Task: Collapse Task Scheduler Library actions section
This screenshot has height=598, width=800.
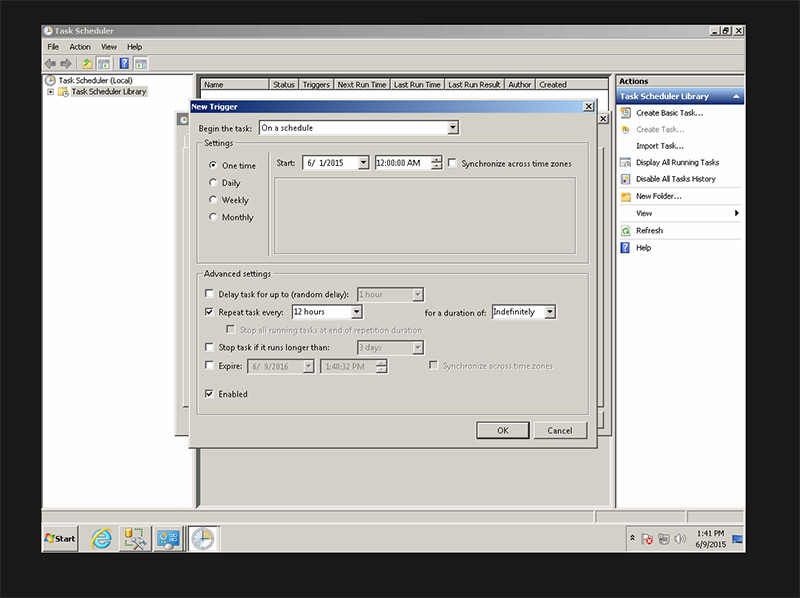Action: (x=736, y=96)
